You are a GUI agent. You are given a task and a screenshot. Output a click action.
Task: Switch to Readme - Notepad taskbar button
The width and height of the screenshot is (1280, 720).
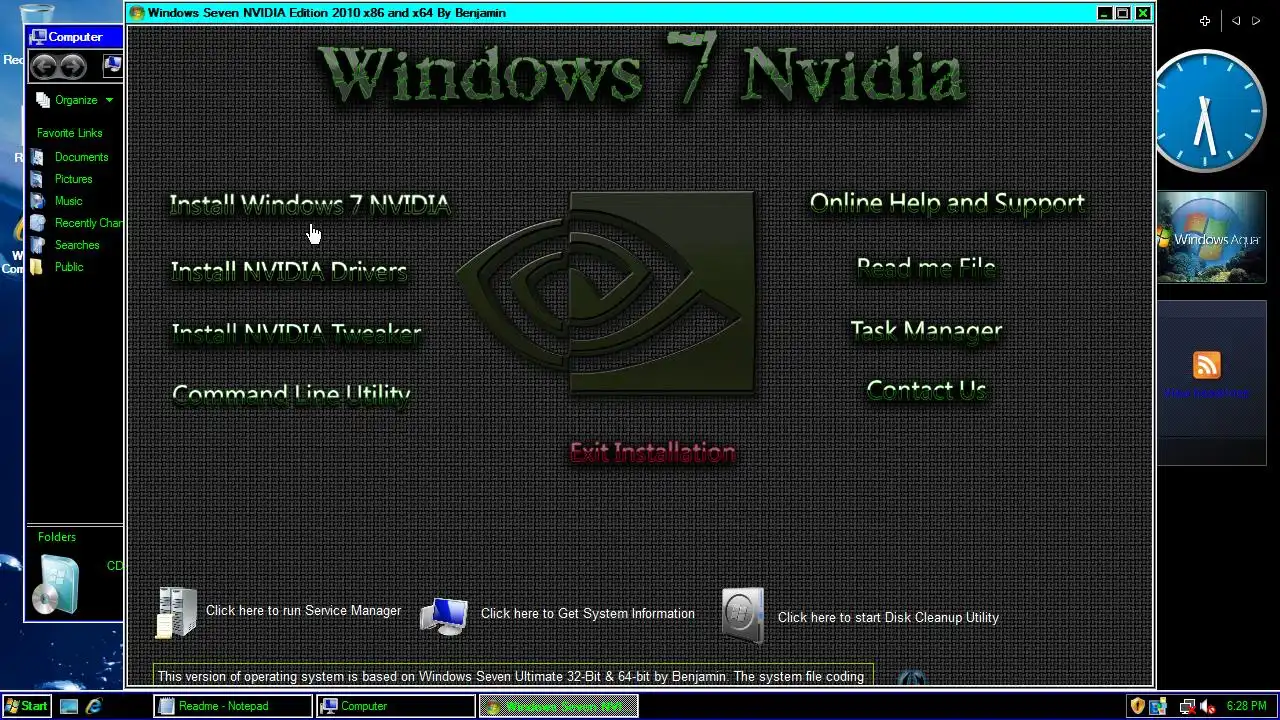click(x=233, y=706)
